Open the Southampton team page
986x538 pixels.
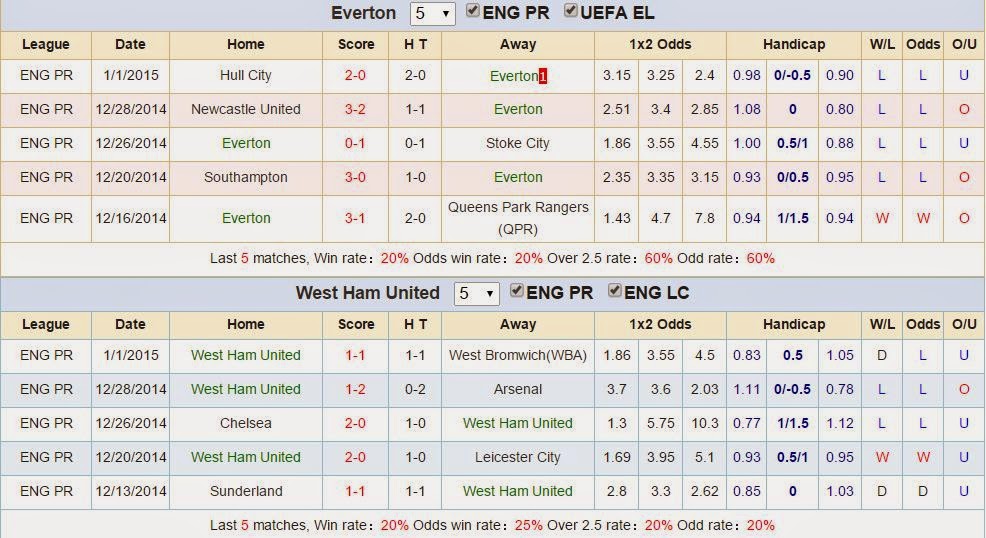[x=246, y=177]
